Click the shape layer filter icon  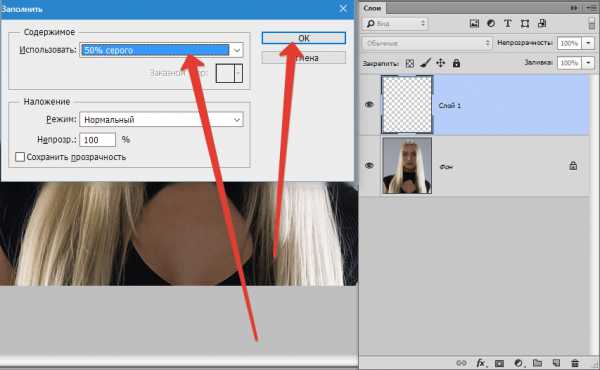(525, 24)
